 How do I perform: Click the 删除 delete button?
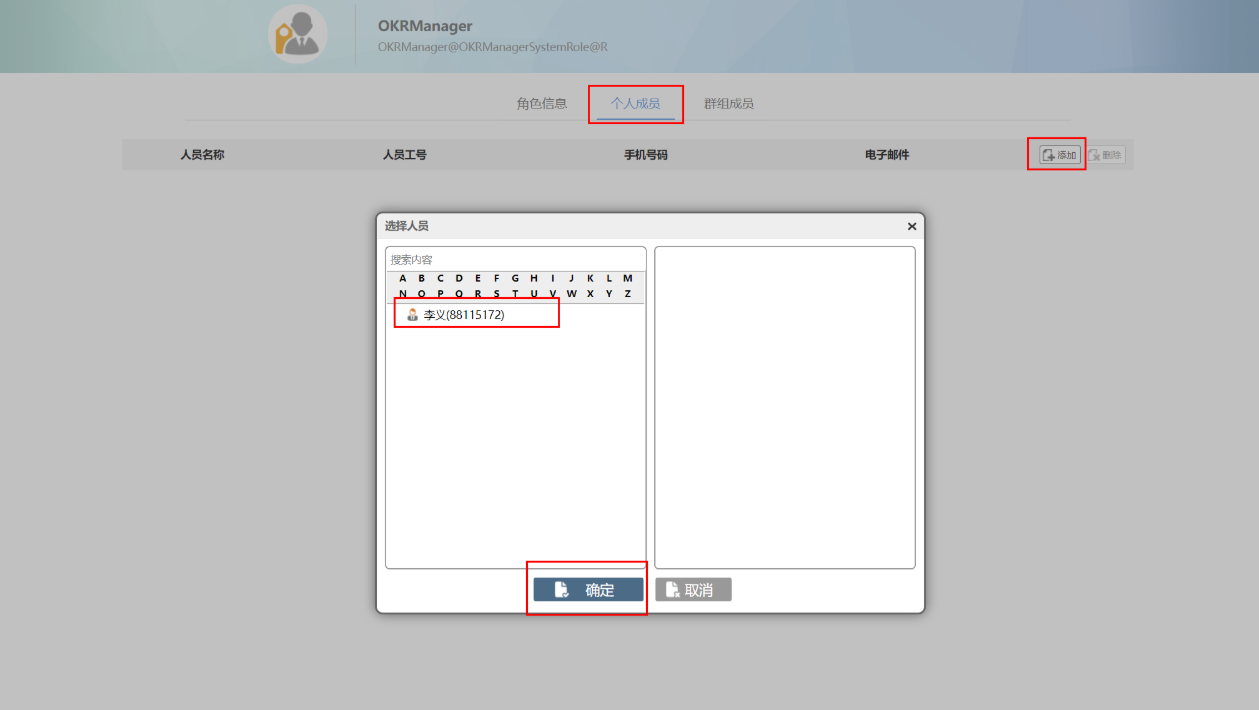click(x=1105, y=155)
